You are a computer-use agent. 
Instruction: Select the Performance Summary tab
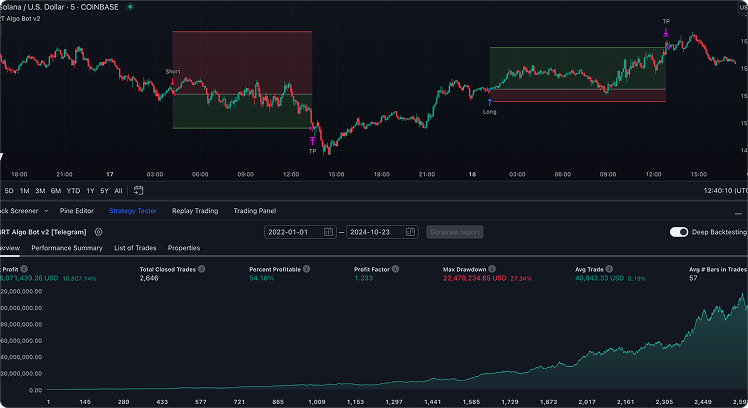tap(67, 248)
